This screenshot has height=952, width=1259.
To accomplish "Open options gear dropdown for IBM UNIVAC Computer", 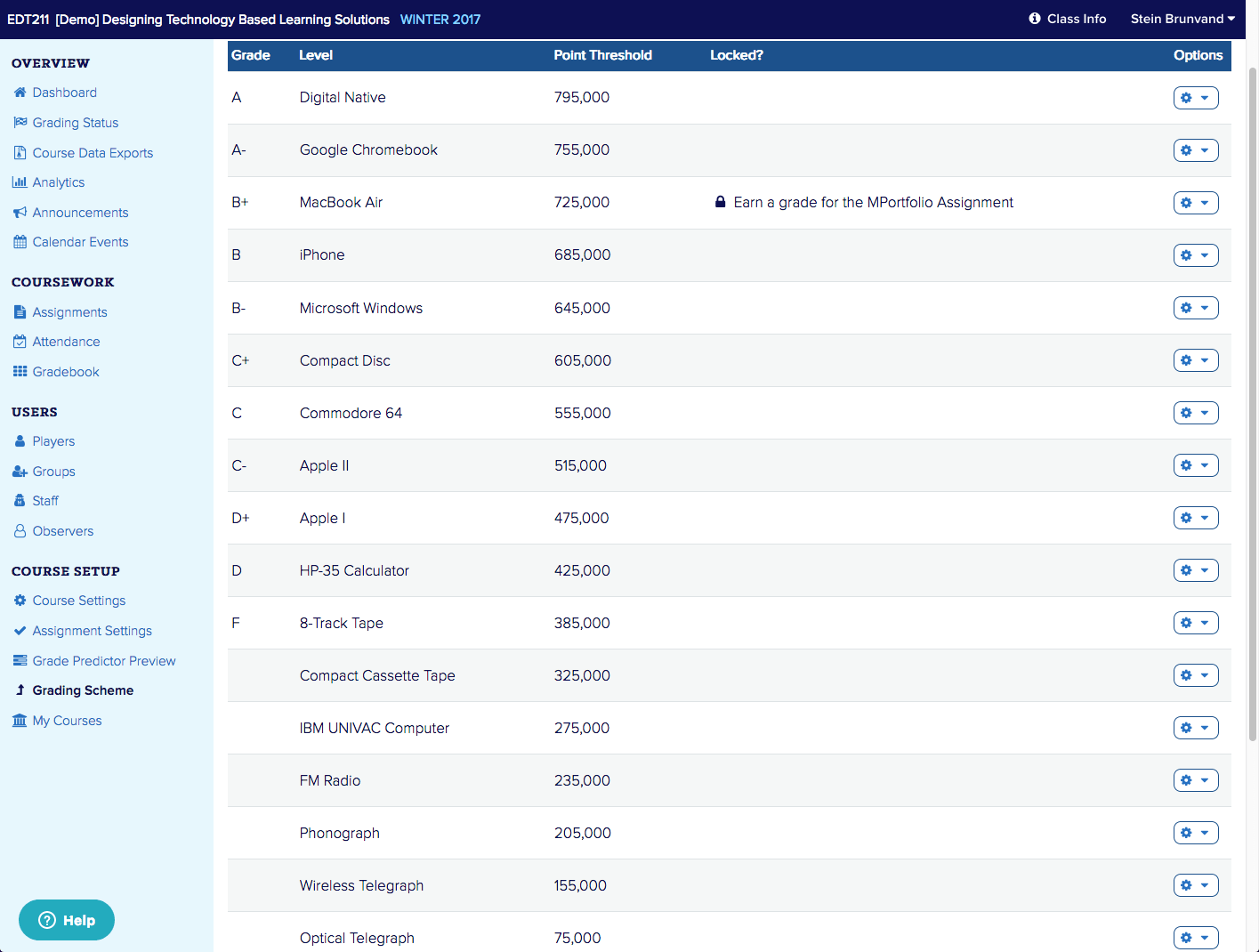I will 1196,728.
